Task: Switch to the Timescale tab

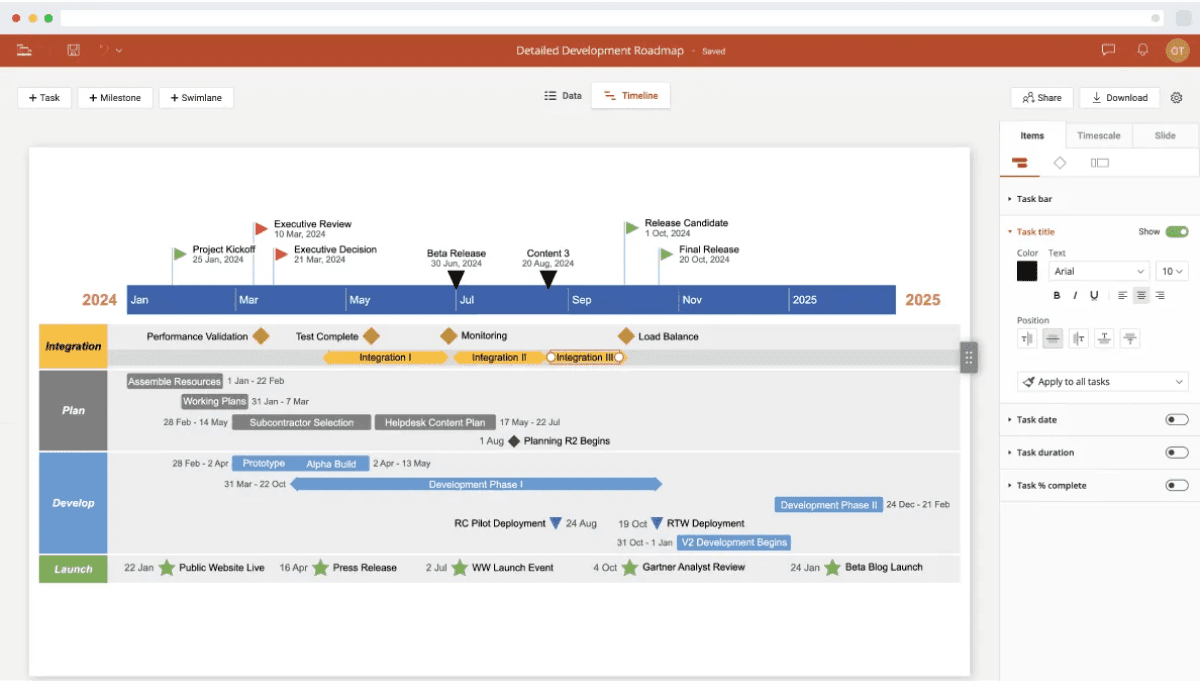Action: pos(1098,134)
